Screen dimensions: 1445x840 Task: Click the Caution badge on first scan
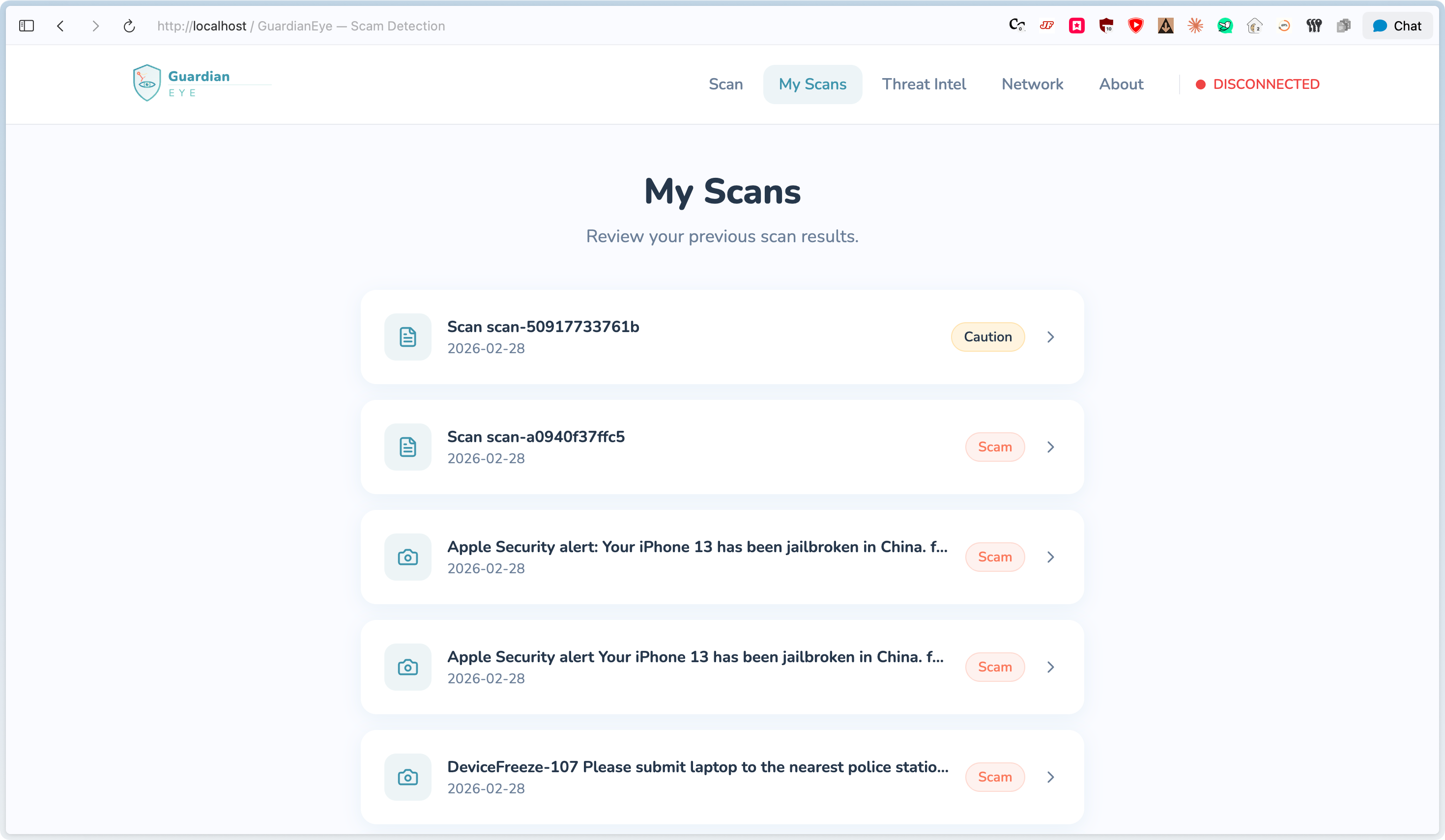[987, 337]
